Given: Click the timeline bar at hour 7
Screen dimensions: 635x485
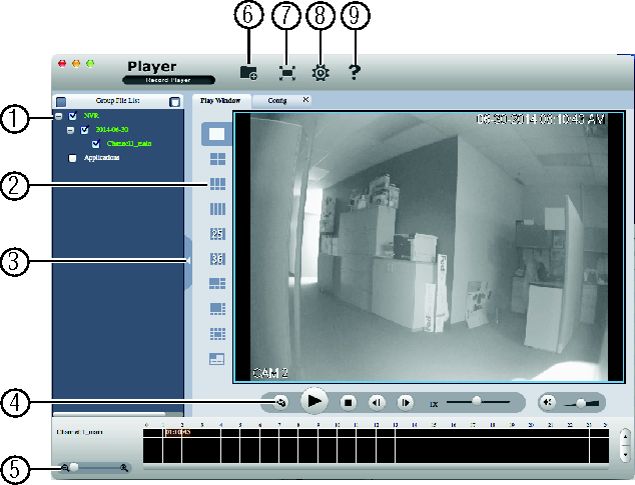Looking at the screenshot, I should (x=289, y=446).
